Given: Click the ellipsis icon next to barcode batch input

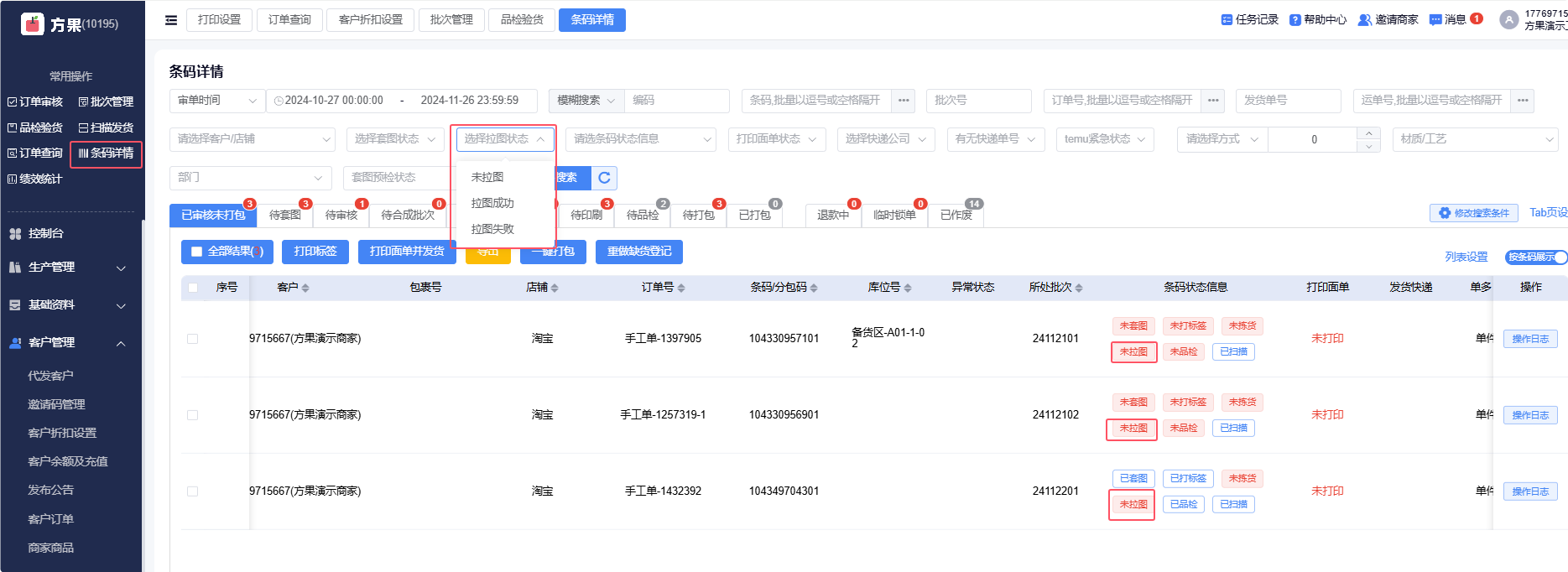Looking at the screenshot, I should (904, 101).
